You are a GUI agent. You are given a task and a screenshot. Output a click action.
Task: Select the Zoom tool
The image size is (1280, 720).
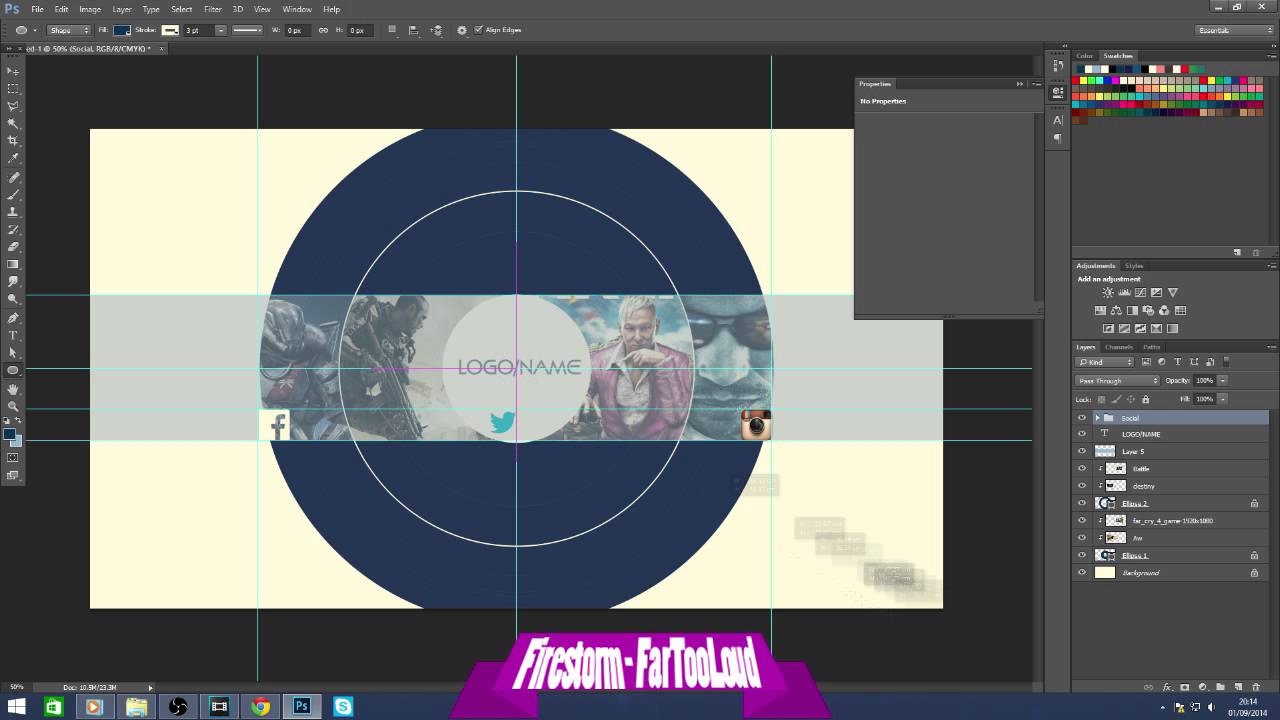pyautogui.click(x=13, y=405)
